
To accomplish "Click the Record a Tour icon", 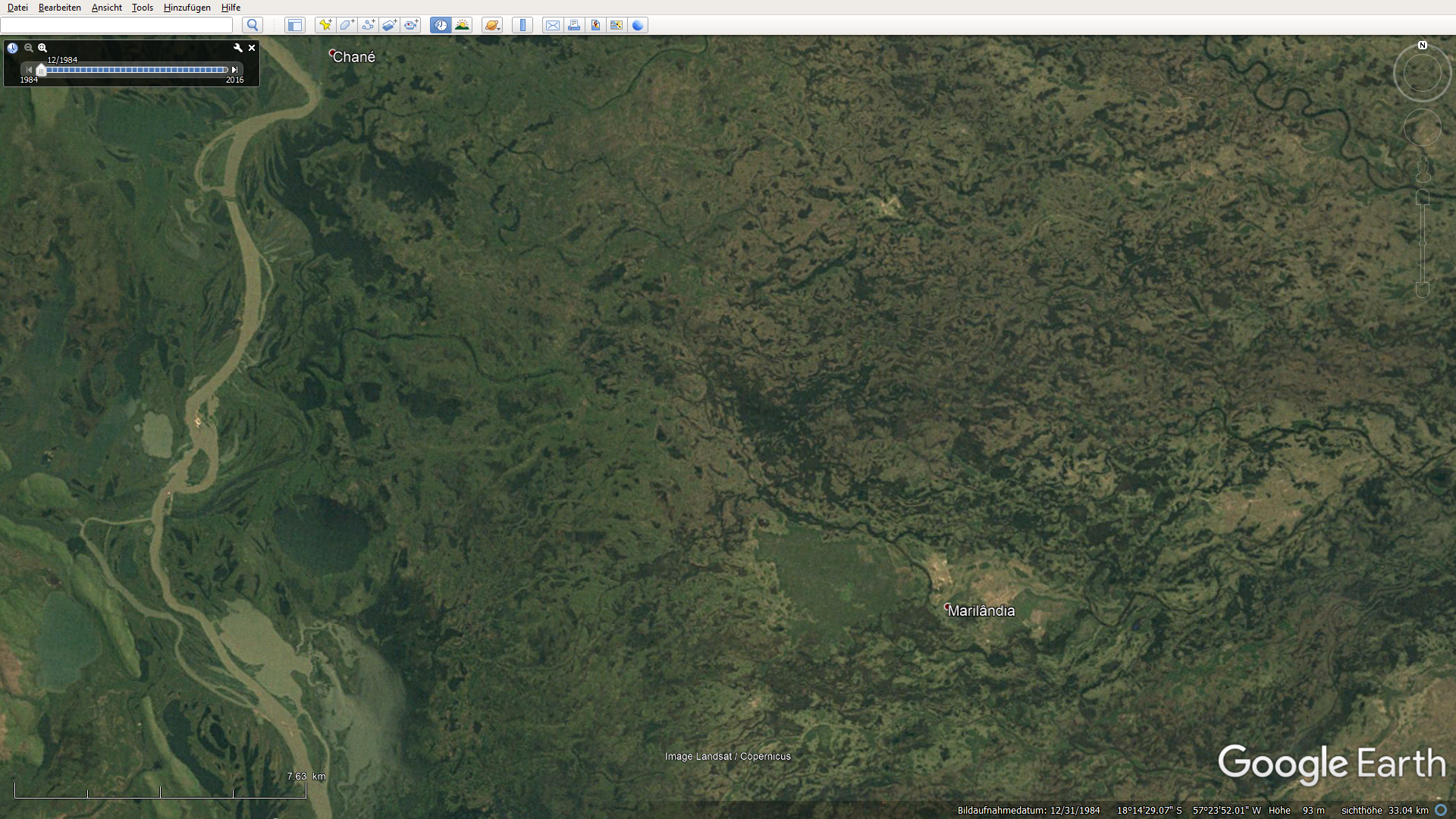I will 410,25.
